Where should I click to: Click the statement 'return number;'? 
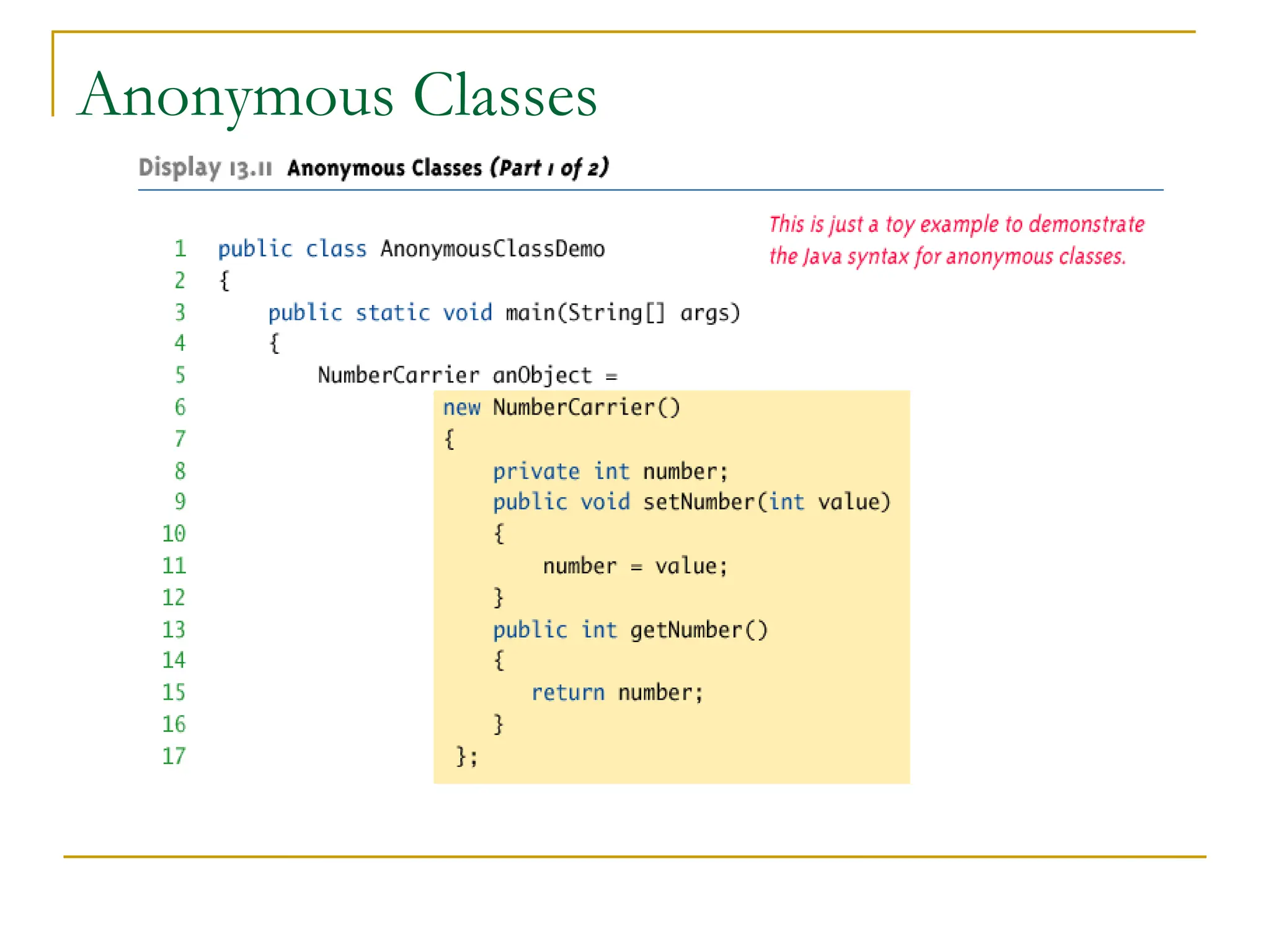point(618,693)
